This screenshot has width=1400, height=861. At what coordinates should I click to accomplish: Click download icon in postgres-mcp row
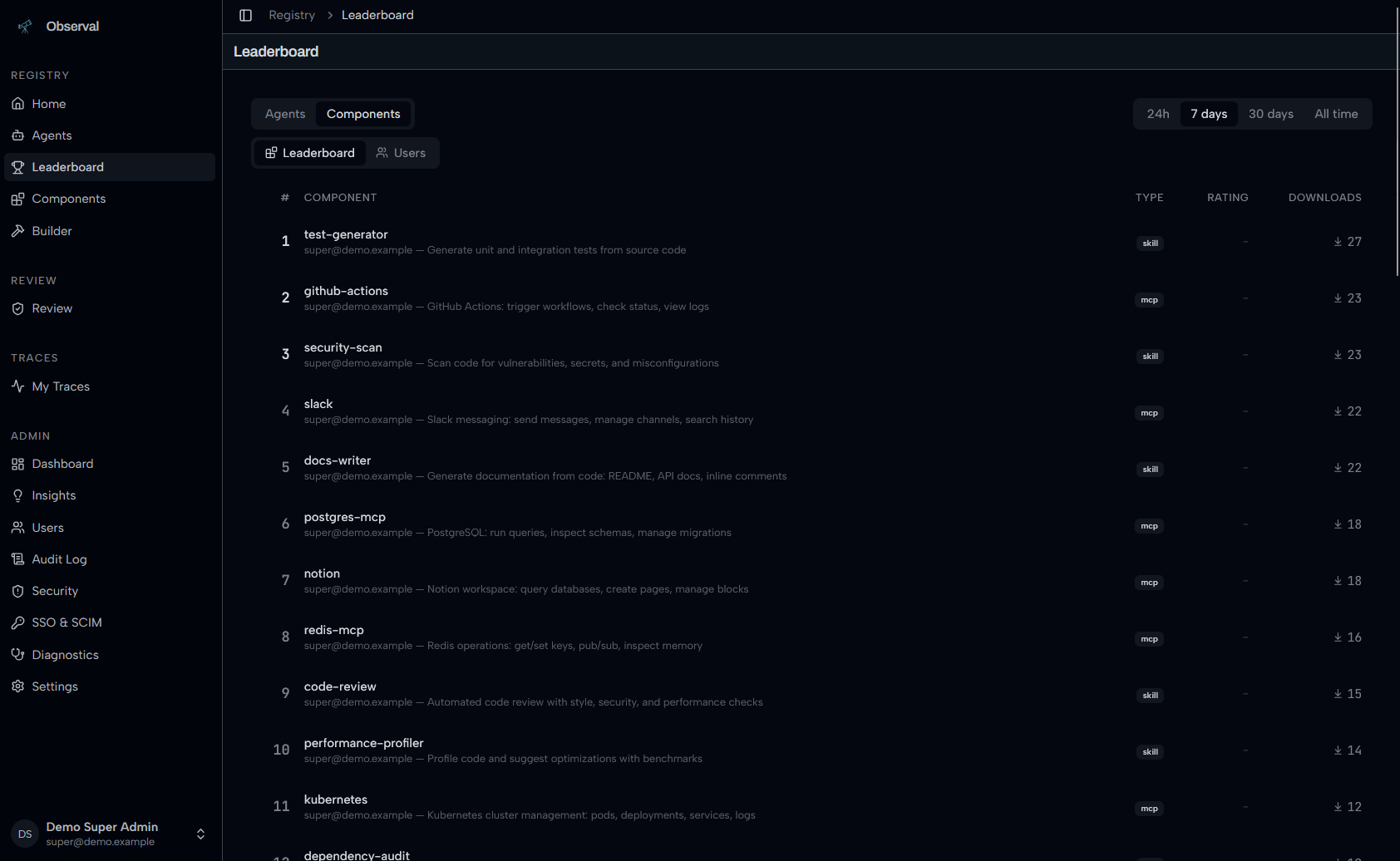[x=1338, y=524]
